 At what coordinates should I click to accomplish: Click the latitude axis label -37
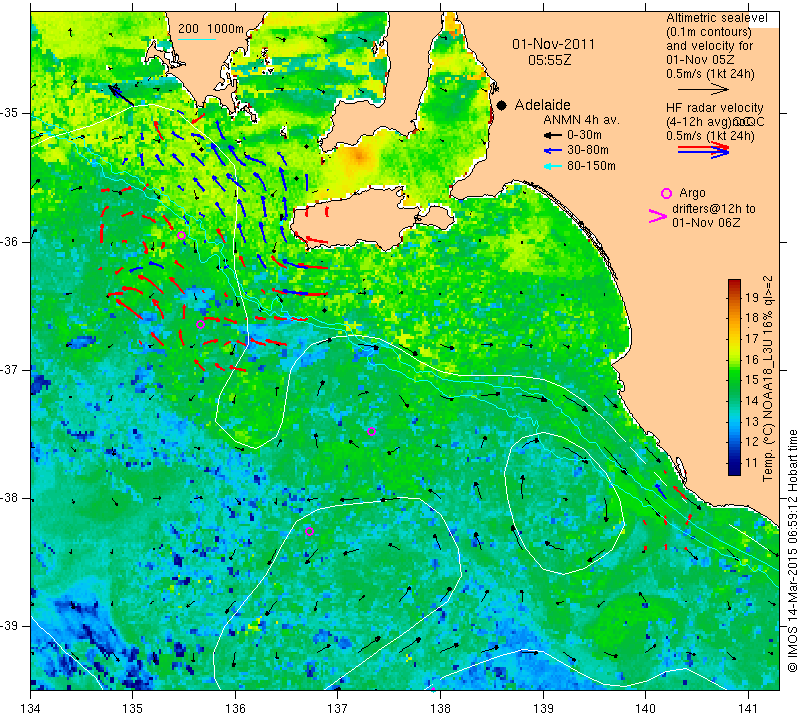coord(10,369)
